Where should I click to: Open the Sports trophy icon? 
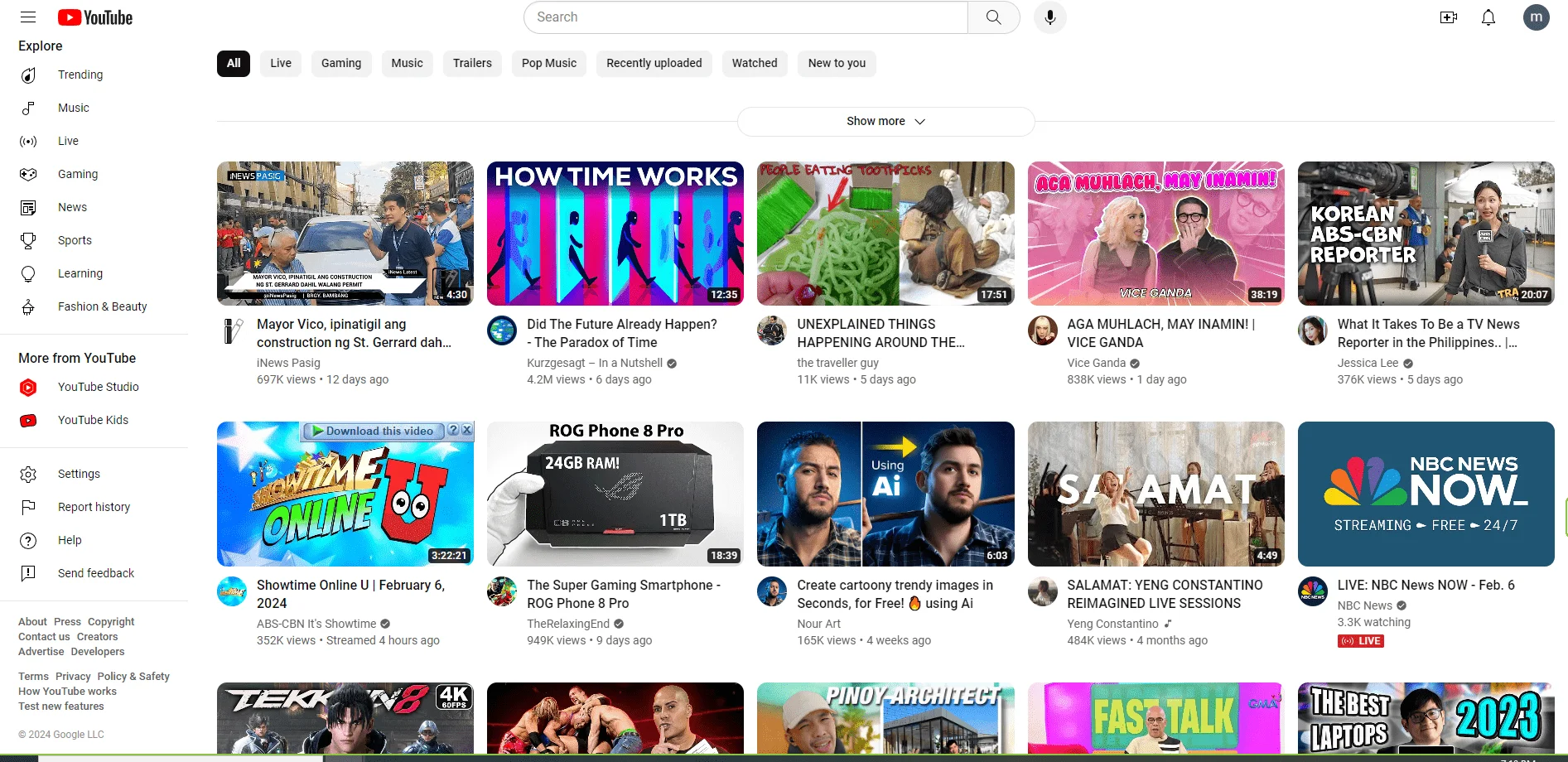(x=28, y=241)
